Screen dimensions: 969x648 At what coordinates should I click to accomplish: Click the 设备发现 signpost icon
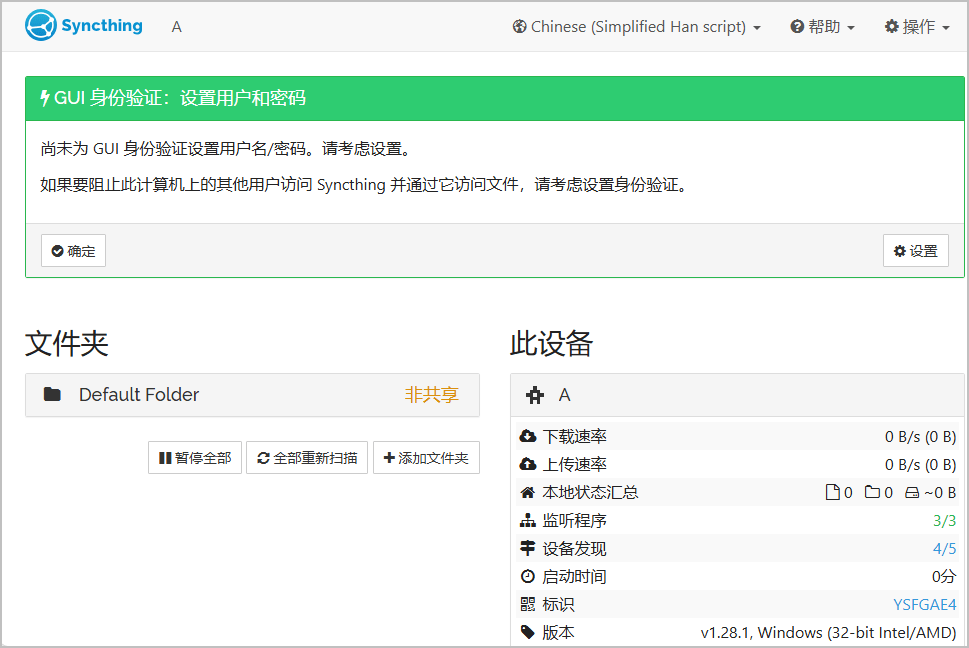[528, 548]
